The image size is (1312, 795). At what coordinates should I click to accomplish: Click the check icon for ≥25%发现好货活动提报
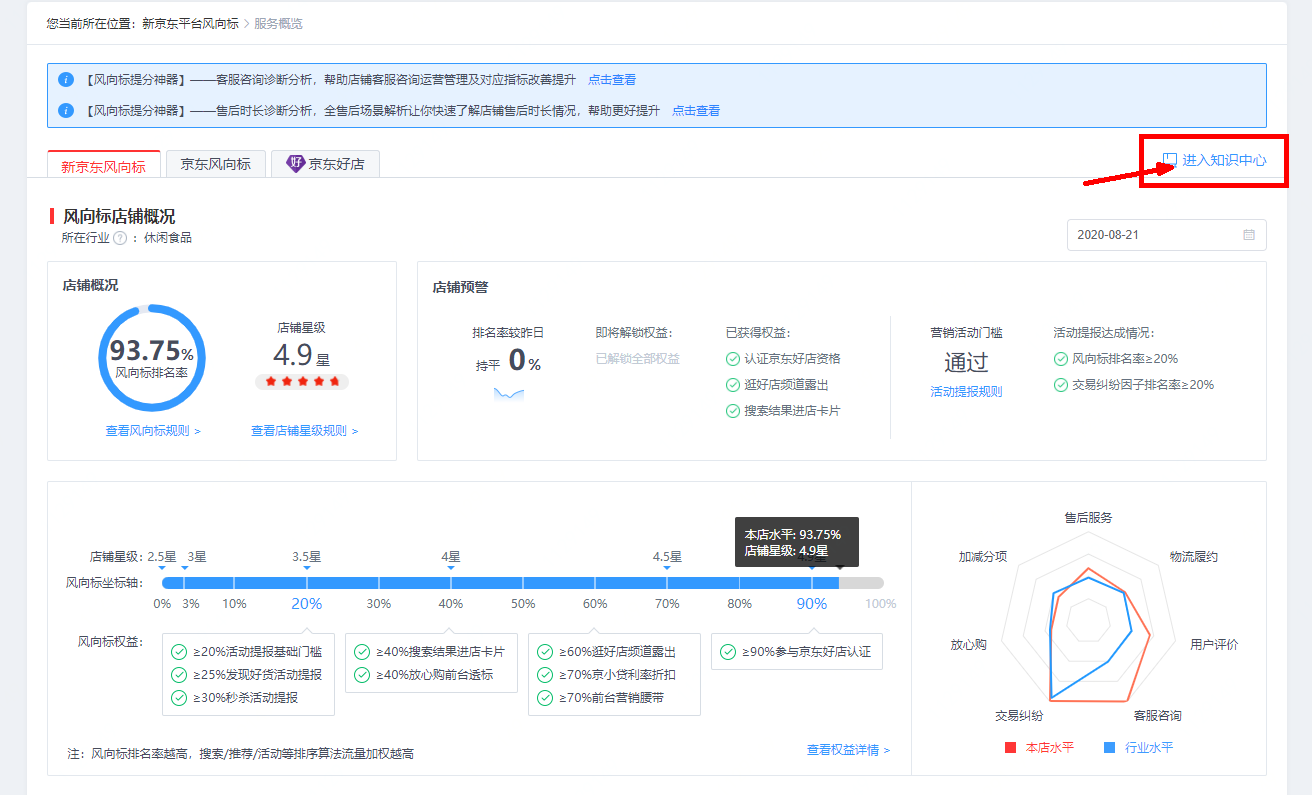coord(179,675)
